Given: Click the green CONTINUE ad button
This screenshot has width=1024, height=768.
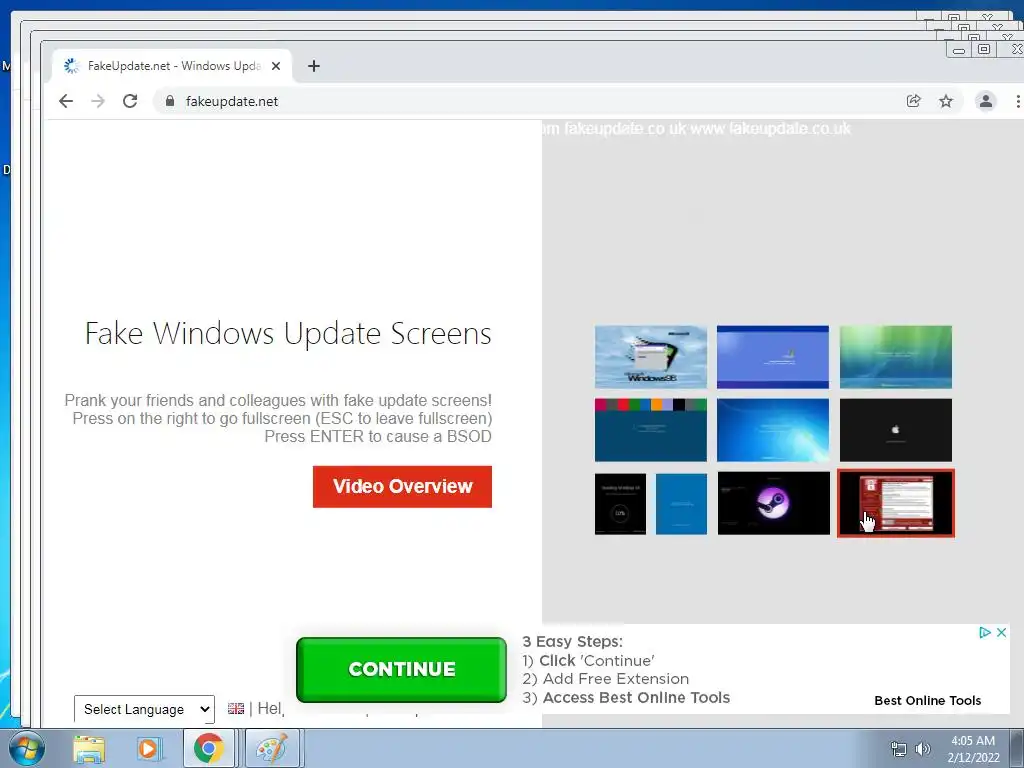Looking at the screenshot, I should coord(401,670).
